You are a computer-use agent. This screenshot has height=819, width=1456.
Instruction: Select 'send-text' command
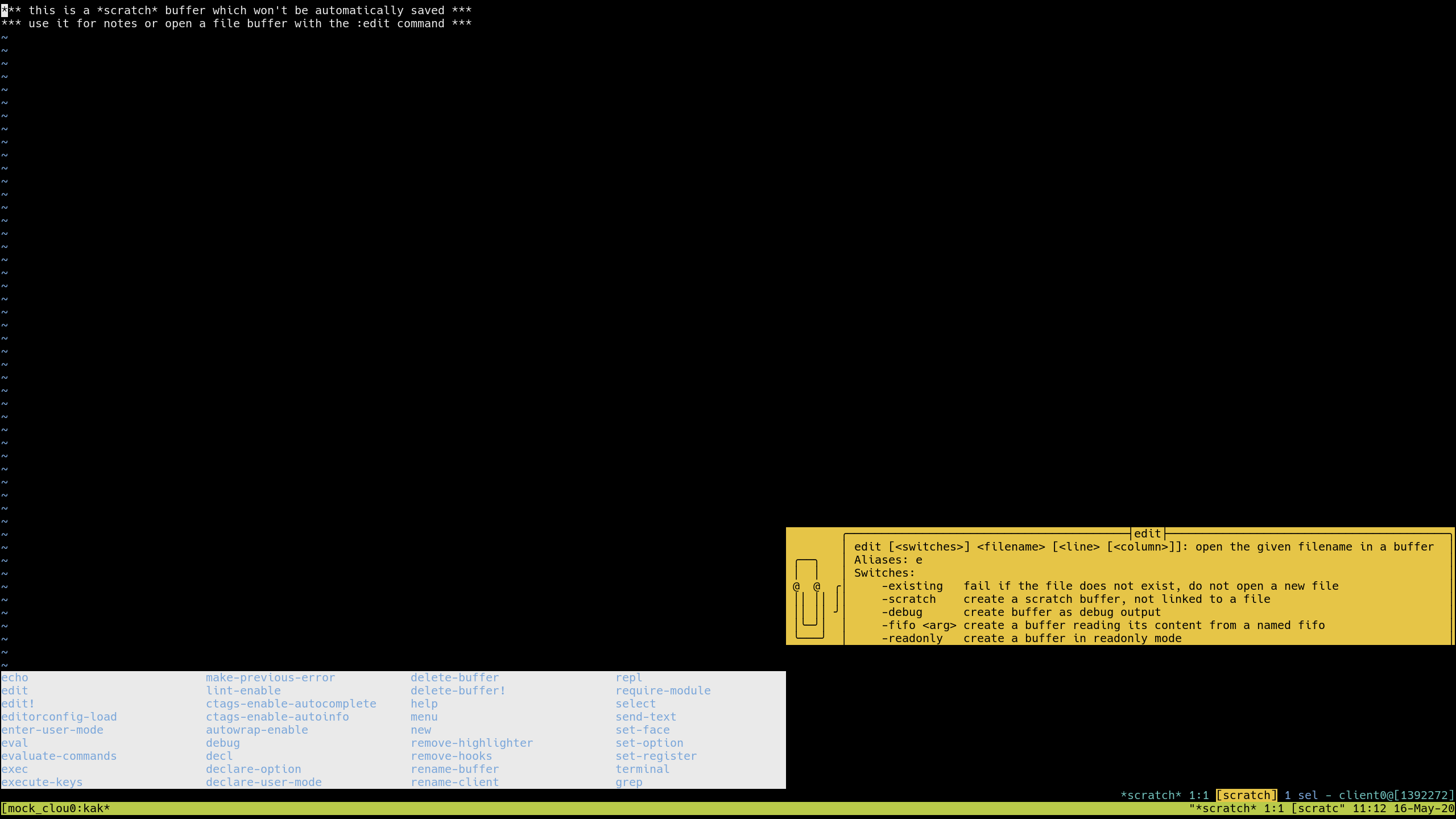click(646, 717)
